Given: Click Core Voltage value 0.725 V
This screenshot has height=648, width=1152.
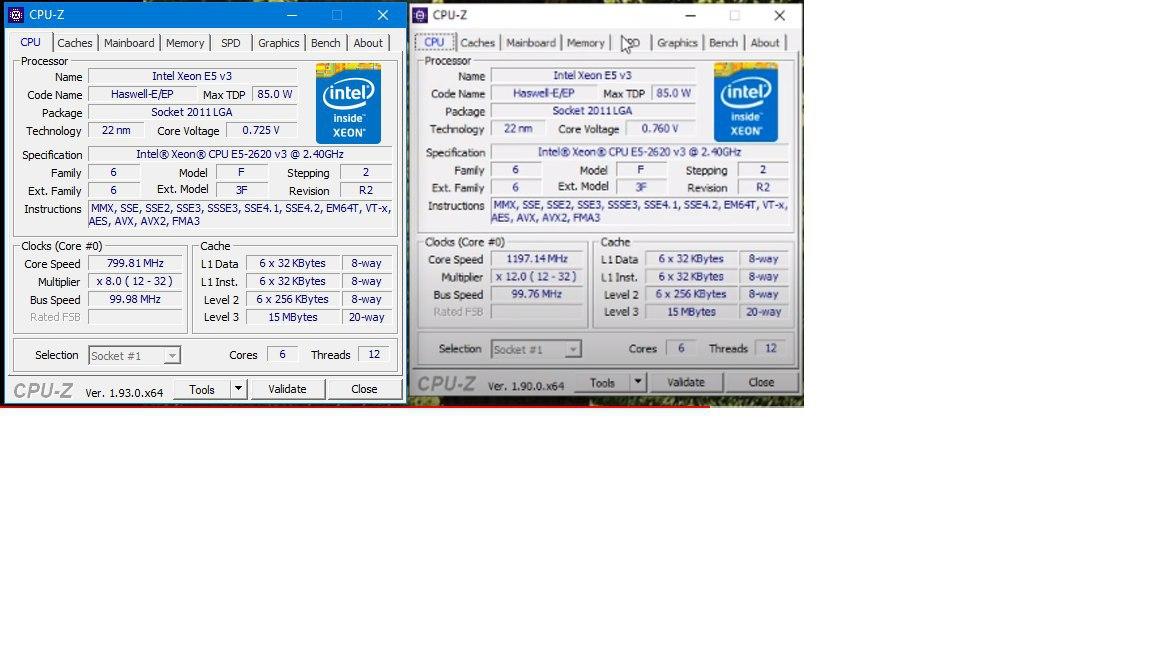Looking at the screenshot, I should [262, 130].
